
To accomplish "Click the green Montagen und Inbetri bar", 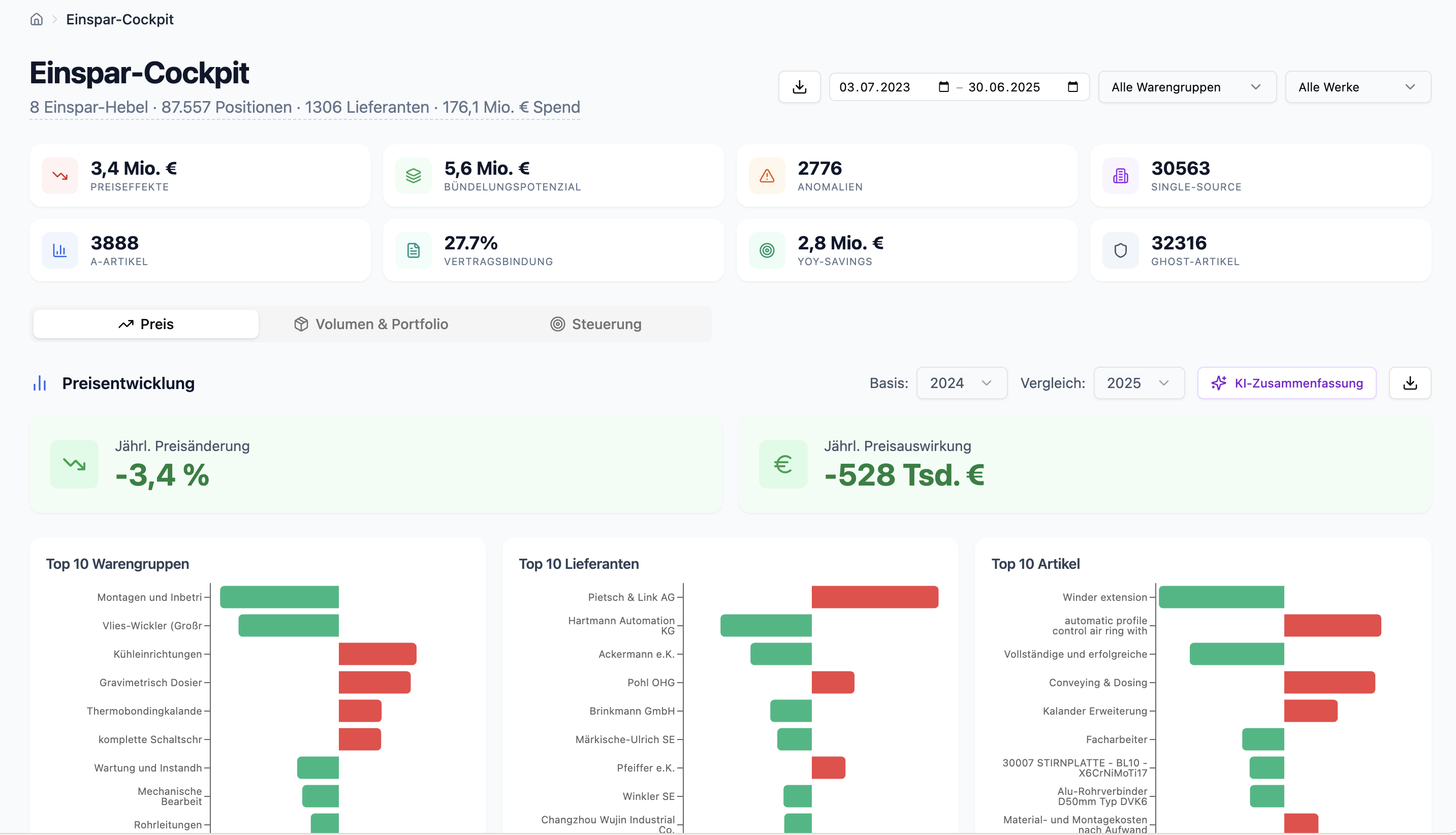I will pyautogui.click(x=279, y=597).
